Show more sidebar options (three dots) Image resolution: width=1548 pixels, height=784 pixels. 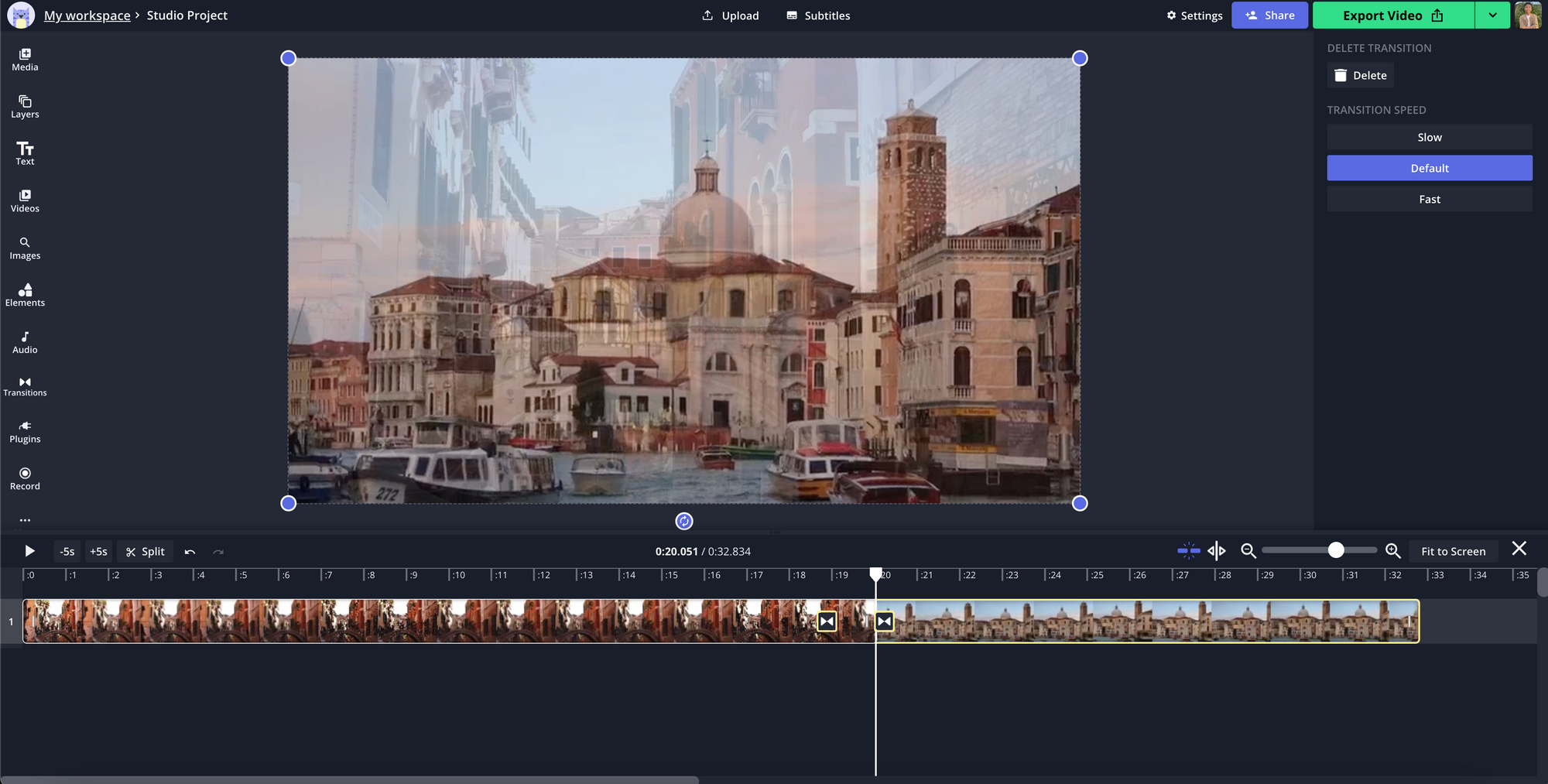[25, 520]
